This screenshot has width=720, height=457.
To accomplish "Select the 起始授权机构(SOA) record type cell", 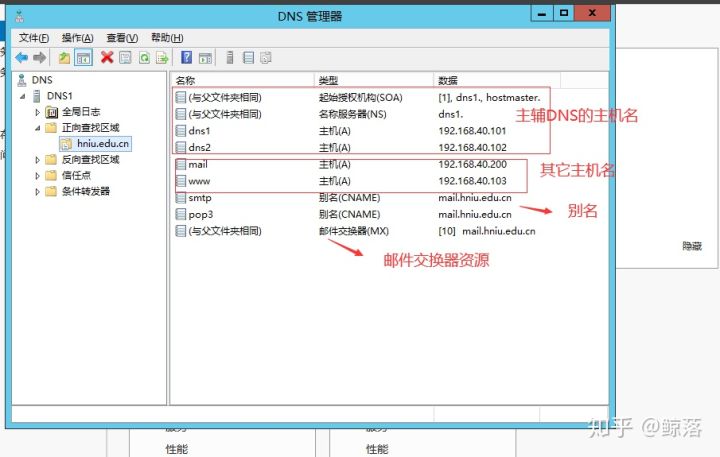I will click(x=360, y=97).
